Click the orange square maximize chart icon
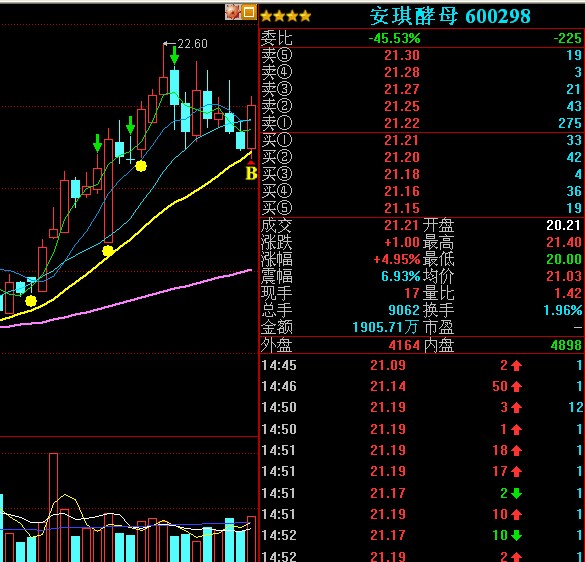This screenshot has height=562, width=585. point(249,12)
